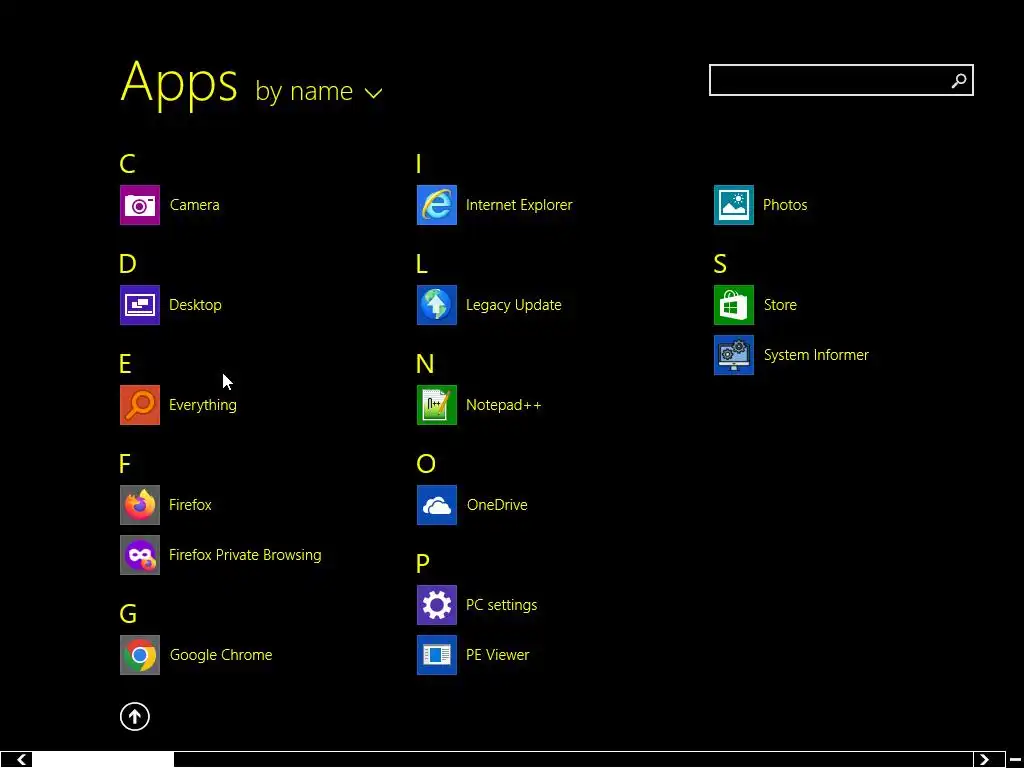Click the 'Photos' label
This screenshot has width=1024, height=768.
[x=785, y=205]
